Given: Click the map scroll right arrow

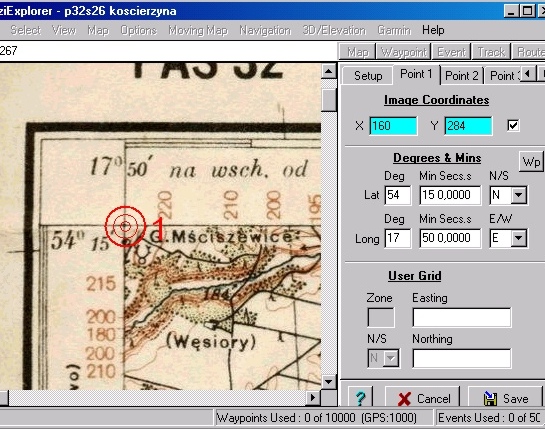Looking at the screenshot, I should point(313,397).
